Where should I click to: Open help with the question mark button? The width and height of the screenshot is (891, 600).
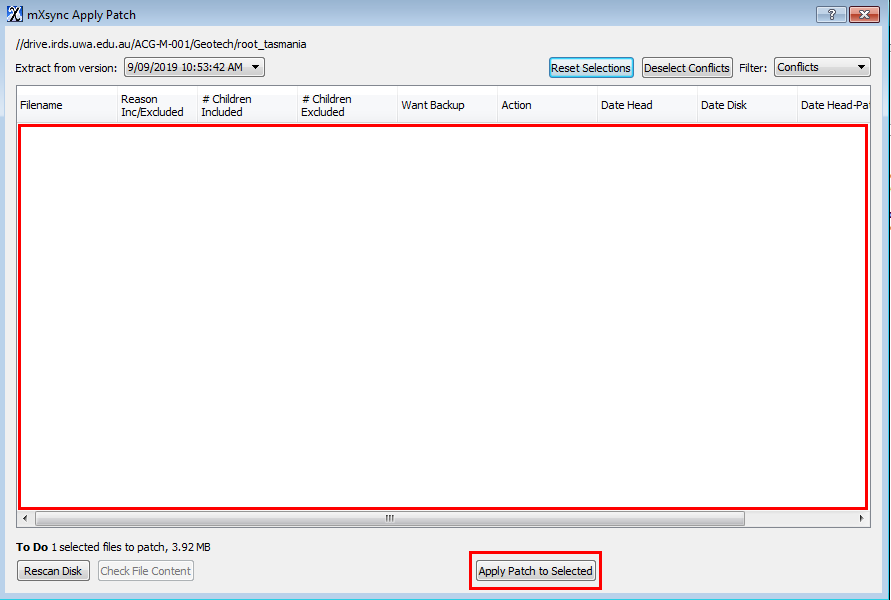pyautogui.click(x=830, y=15)
